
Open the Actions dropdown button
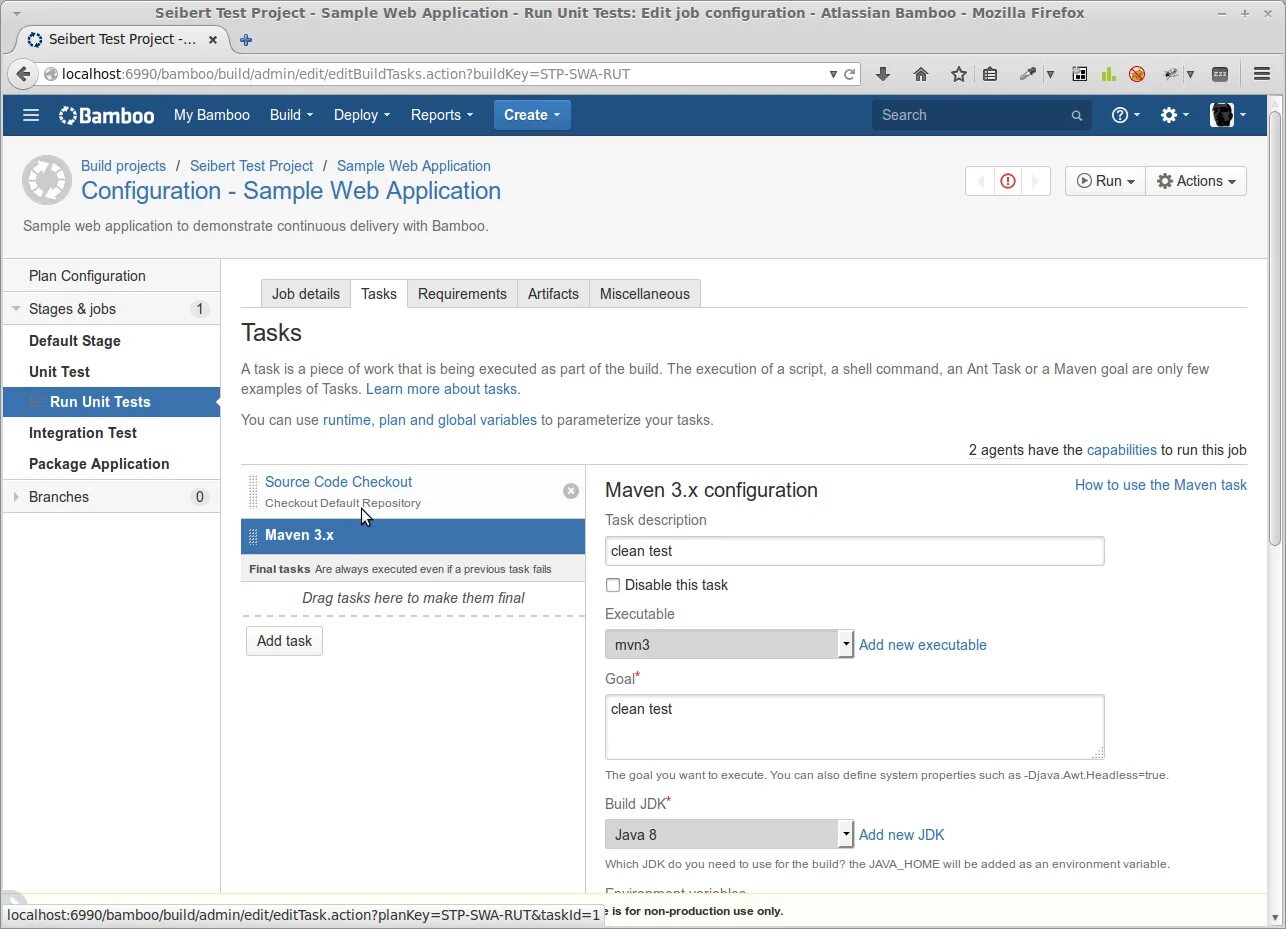pyautogui.click(x=1196, y=181)
